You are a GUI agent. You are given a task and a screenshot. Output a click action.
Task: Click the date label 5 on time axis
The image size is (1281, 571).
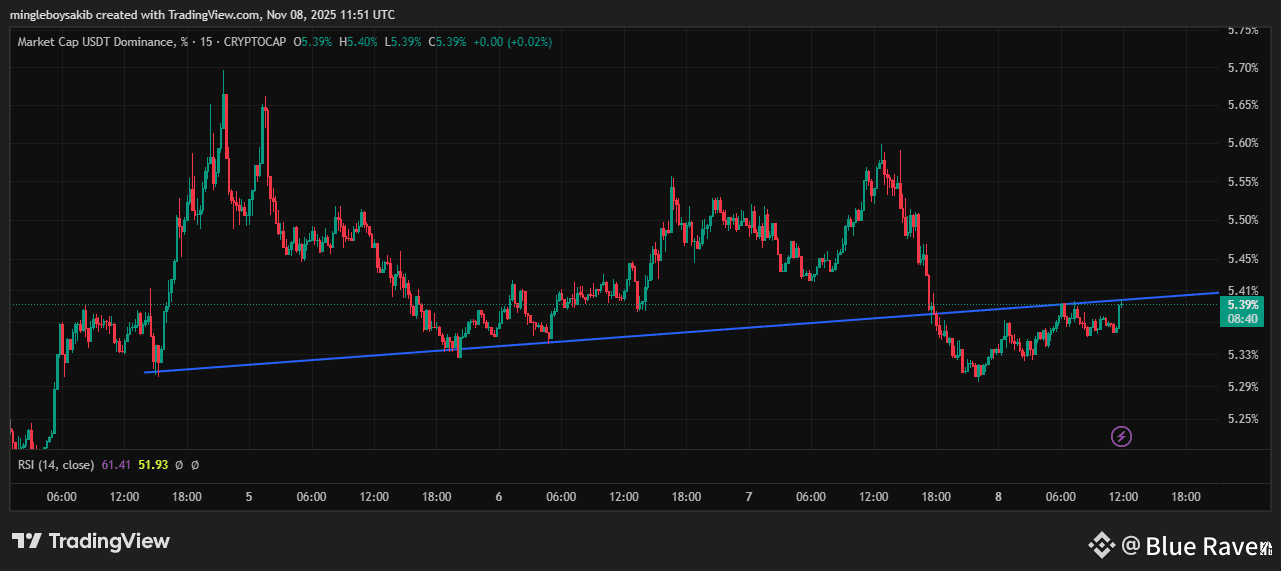249,497
